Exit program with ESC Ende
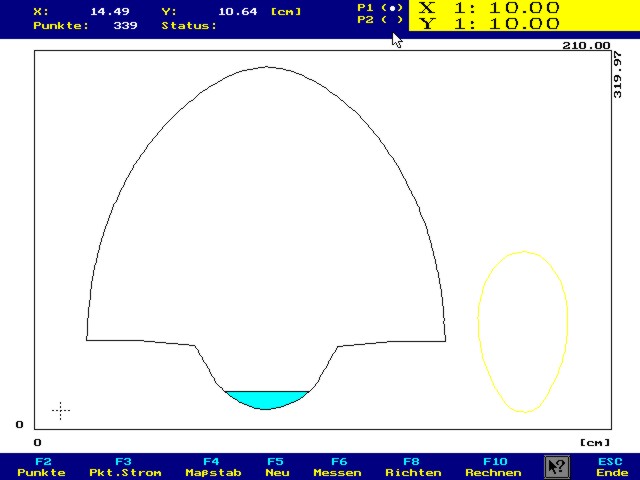This screenshot has height=480, width=640. click(x=610, y=467)
